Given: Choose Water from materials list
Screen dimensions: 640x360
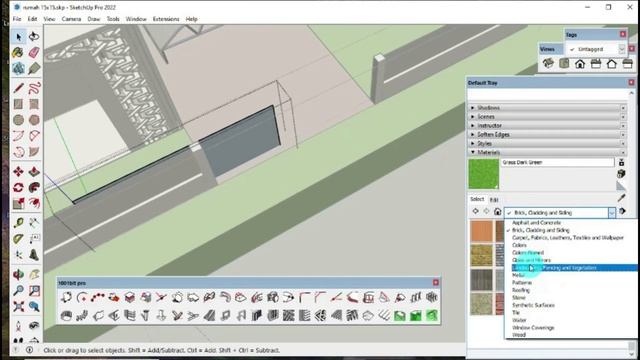Looking at the screenshot, I should (x=519, y=320).
